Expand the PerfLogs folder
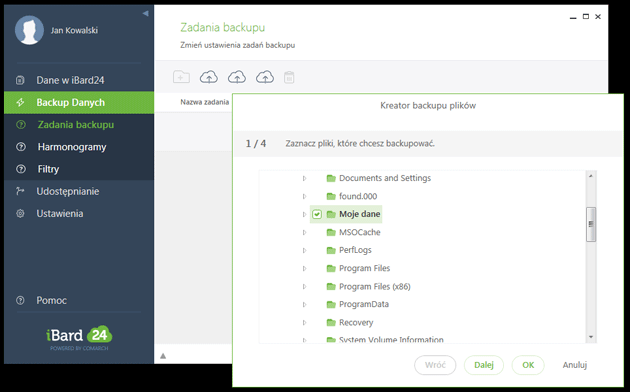 click(x=305, y=250)
